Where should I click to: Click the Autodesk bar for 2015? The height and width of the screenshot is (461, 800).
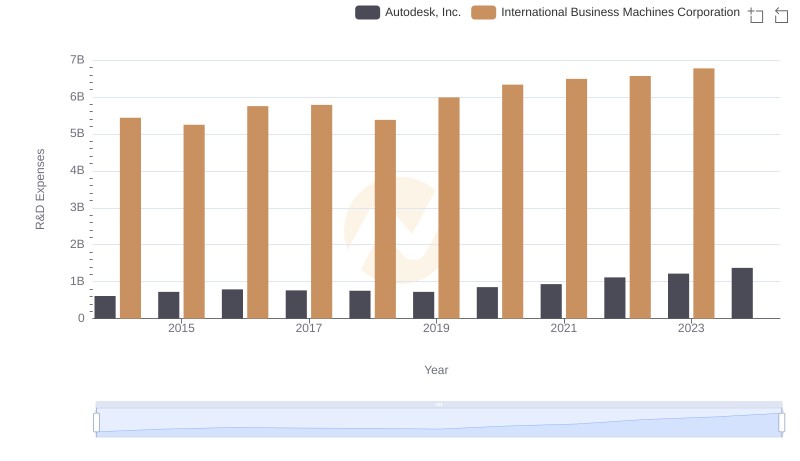pos(168,305)
